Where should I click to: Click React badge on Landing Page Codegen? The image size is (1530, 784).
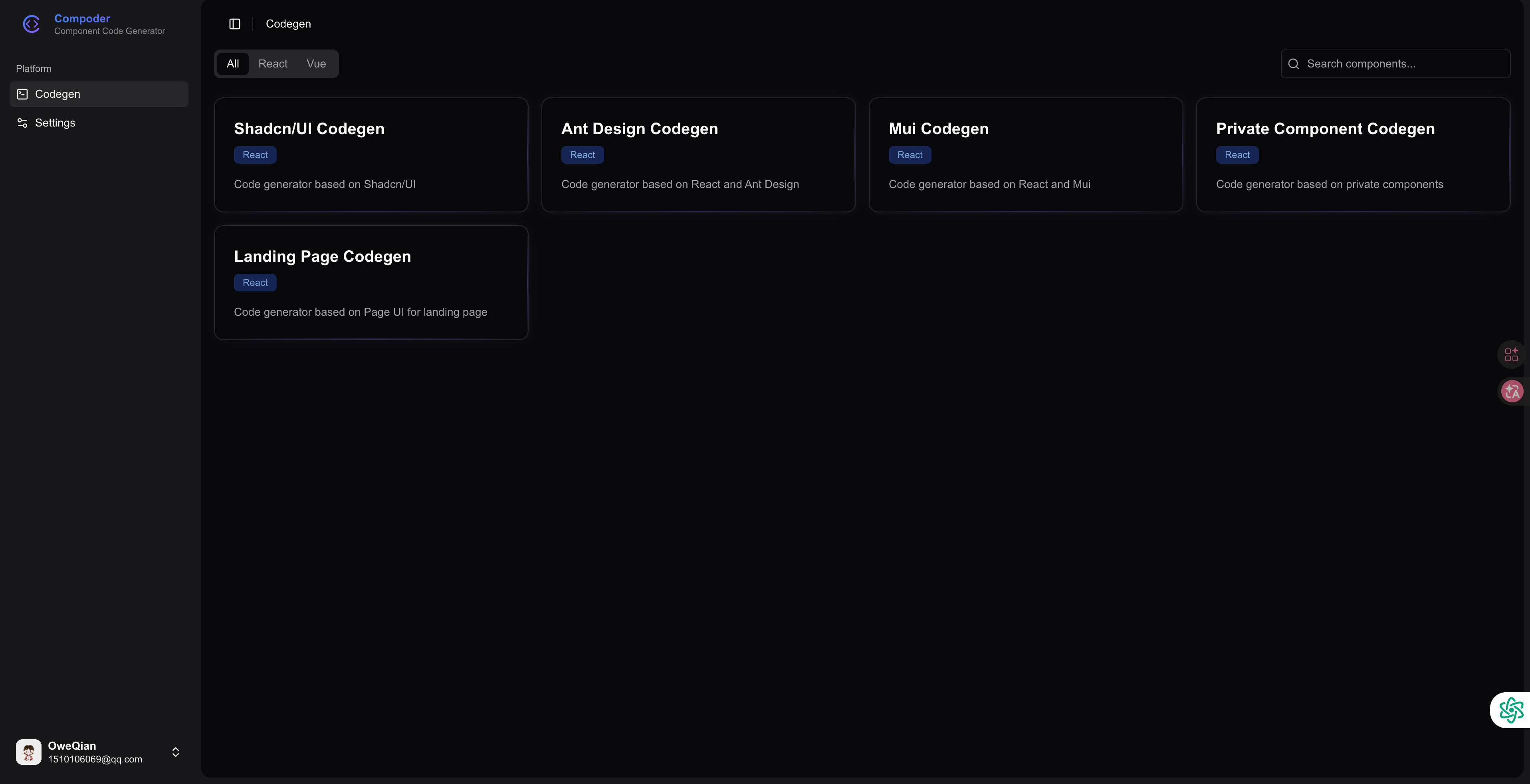click(x=255, y=283)
